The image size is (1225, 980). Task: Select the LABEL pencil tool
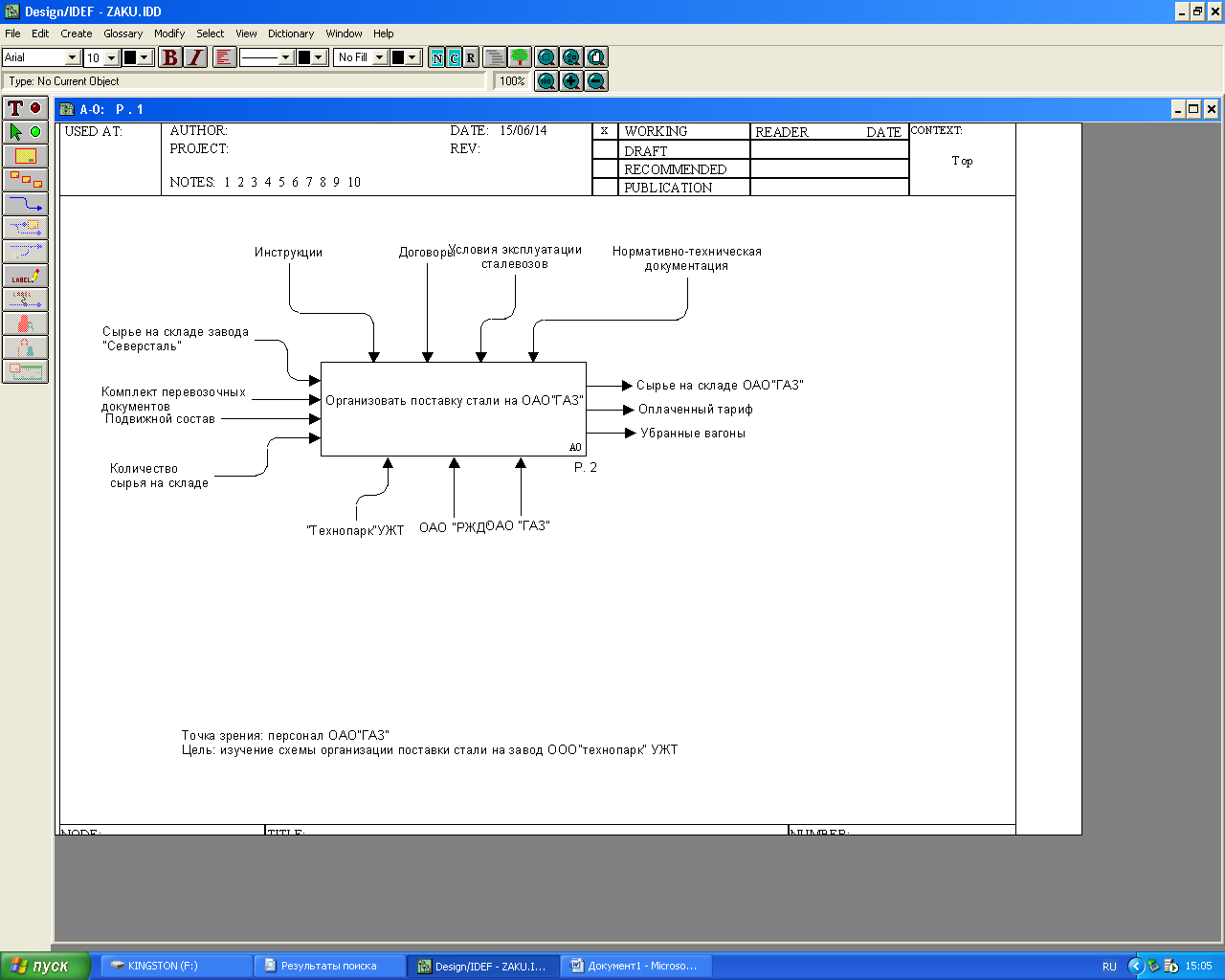pyautogui.click(x=25, y=276)
